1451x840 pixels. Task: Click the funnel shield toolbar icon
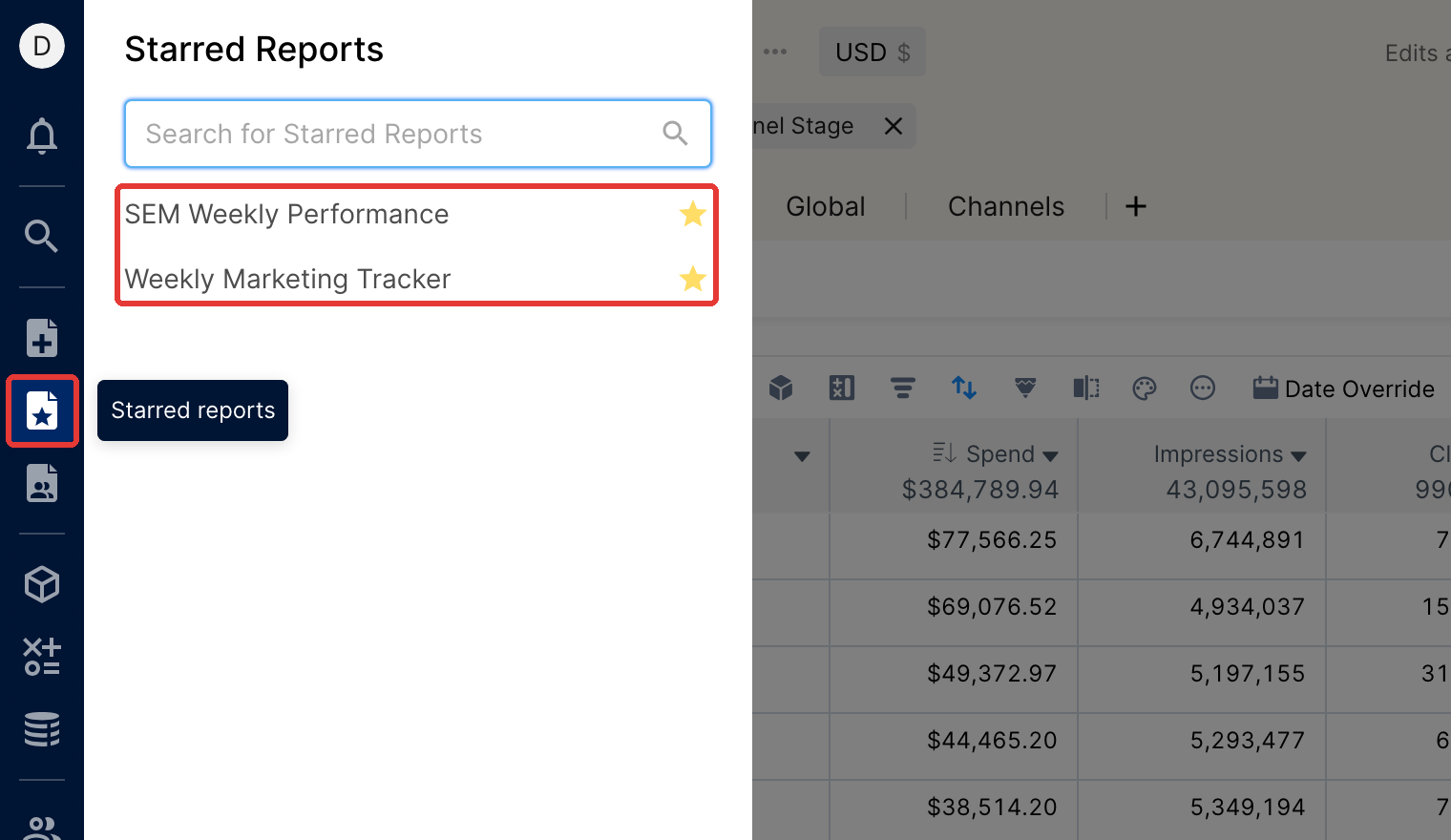coord(1025,388)
